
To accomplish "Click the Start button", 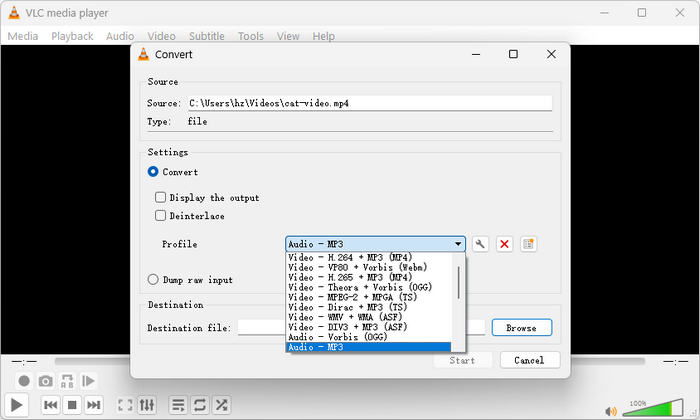I will 462,360.
